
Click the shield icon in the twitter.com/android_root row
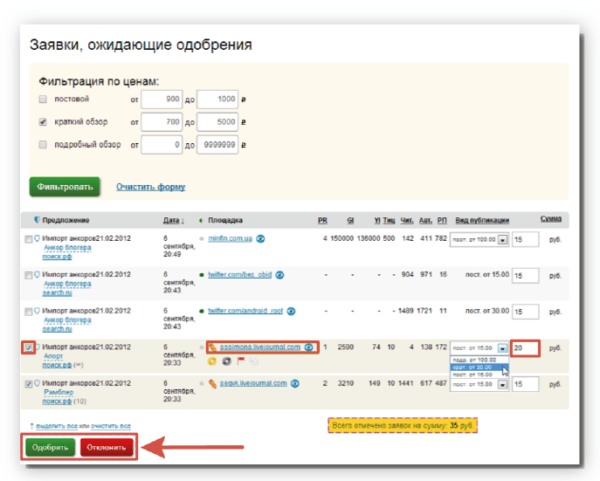point(37,311)
